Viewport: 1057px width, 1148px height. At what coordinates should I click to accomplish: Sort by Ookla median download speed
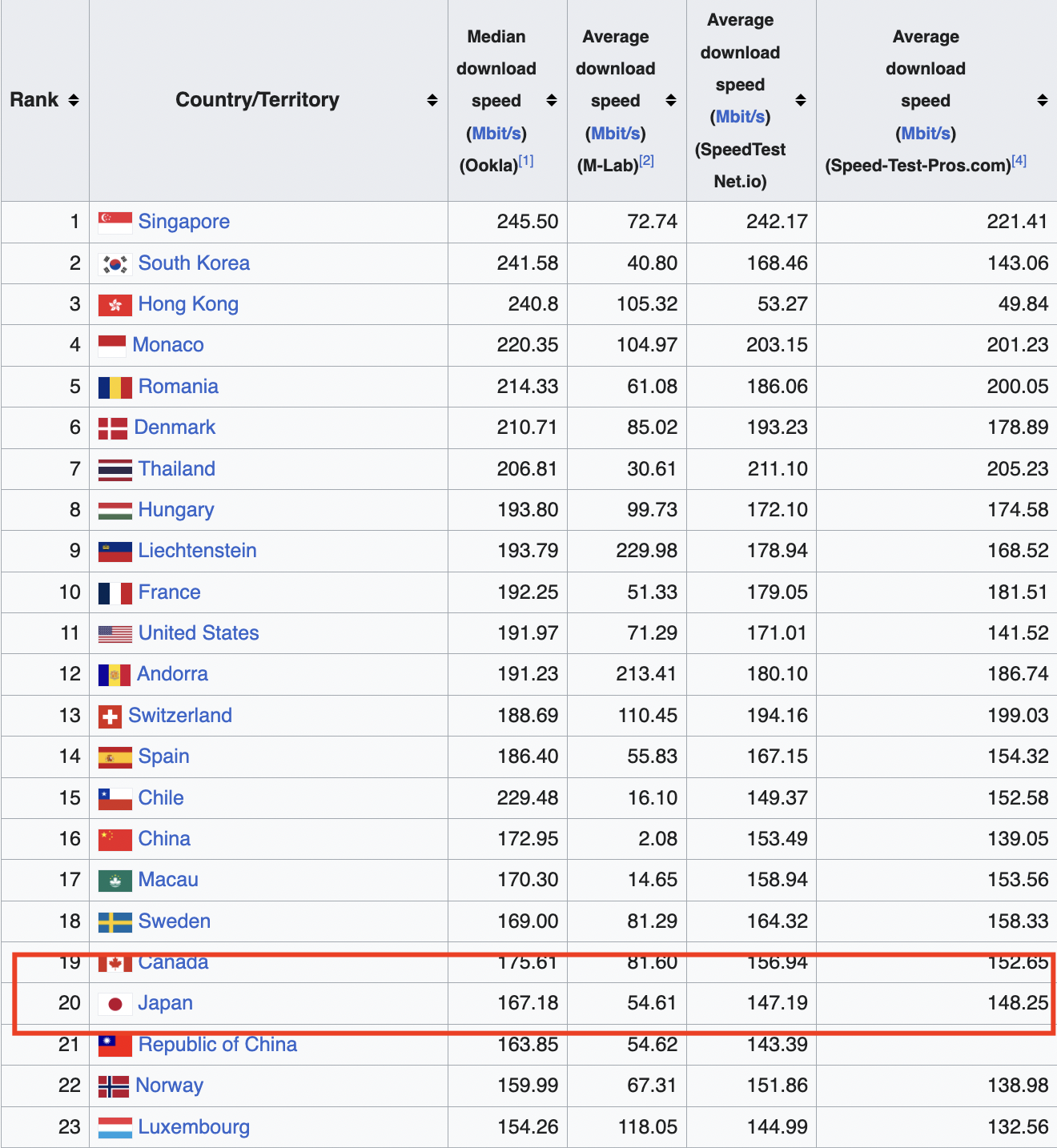552,100
